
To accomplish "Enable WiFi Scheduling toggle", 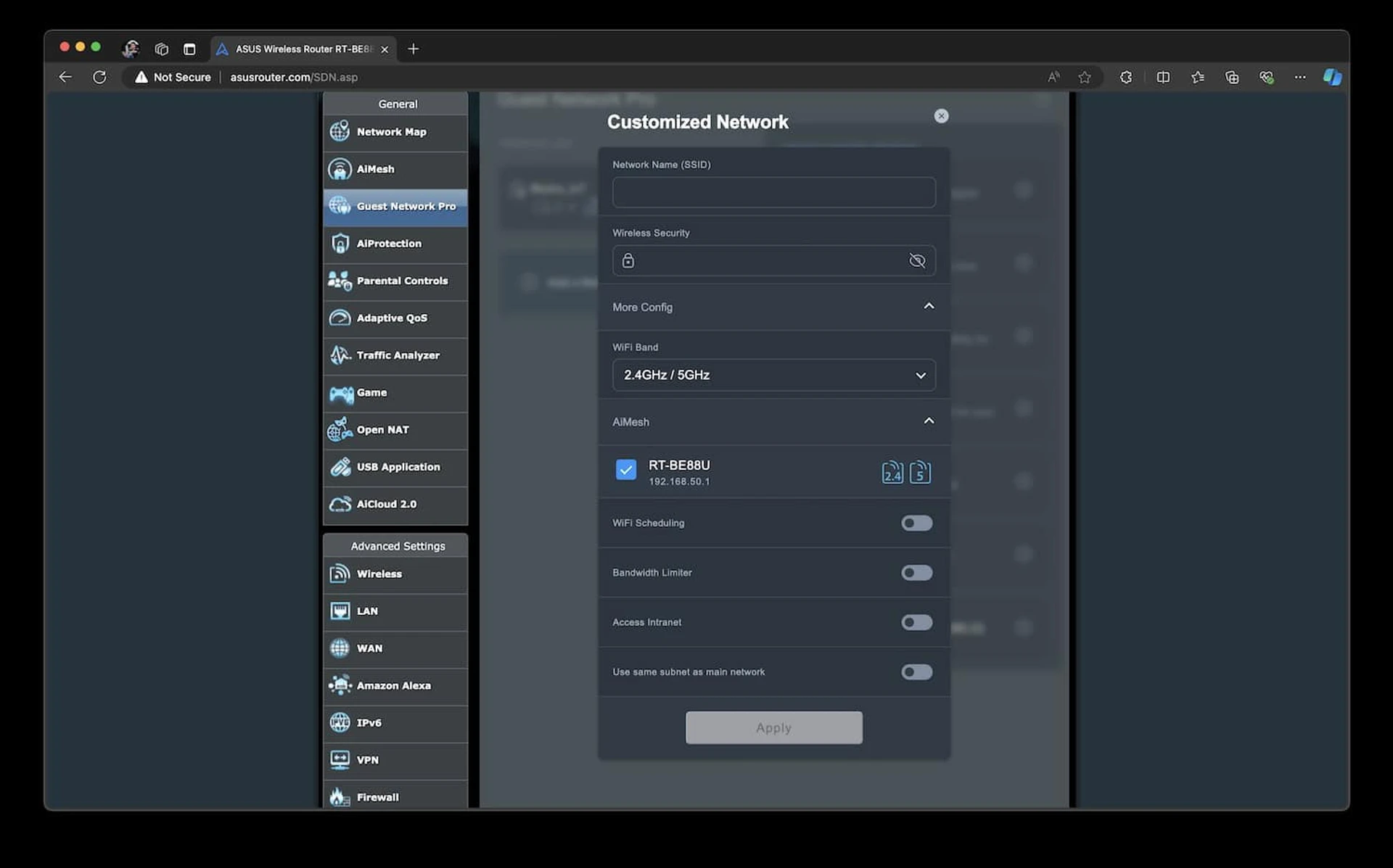I will click(917, 523).
